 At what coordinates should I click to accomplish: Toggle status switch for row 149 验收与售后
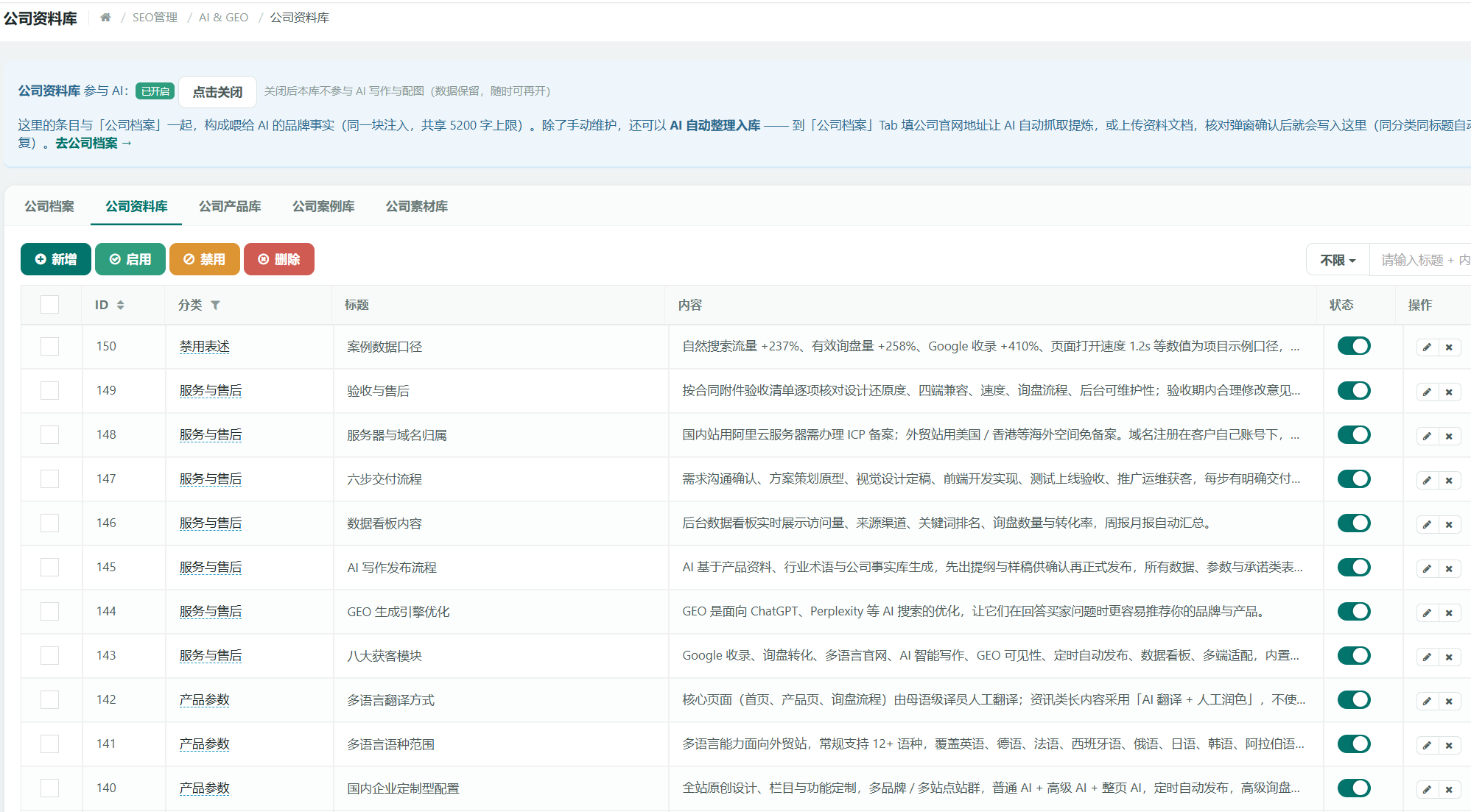click(x=1354, y=390)
